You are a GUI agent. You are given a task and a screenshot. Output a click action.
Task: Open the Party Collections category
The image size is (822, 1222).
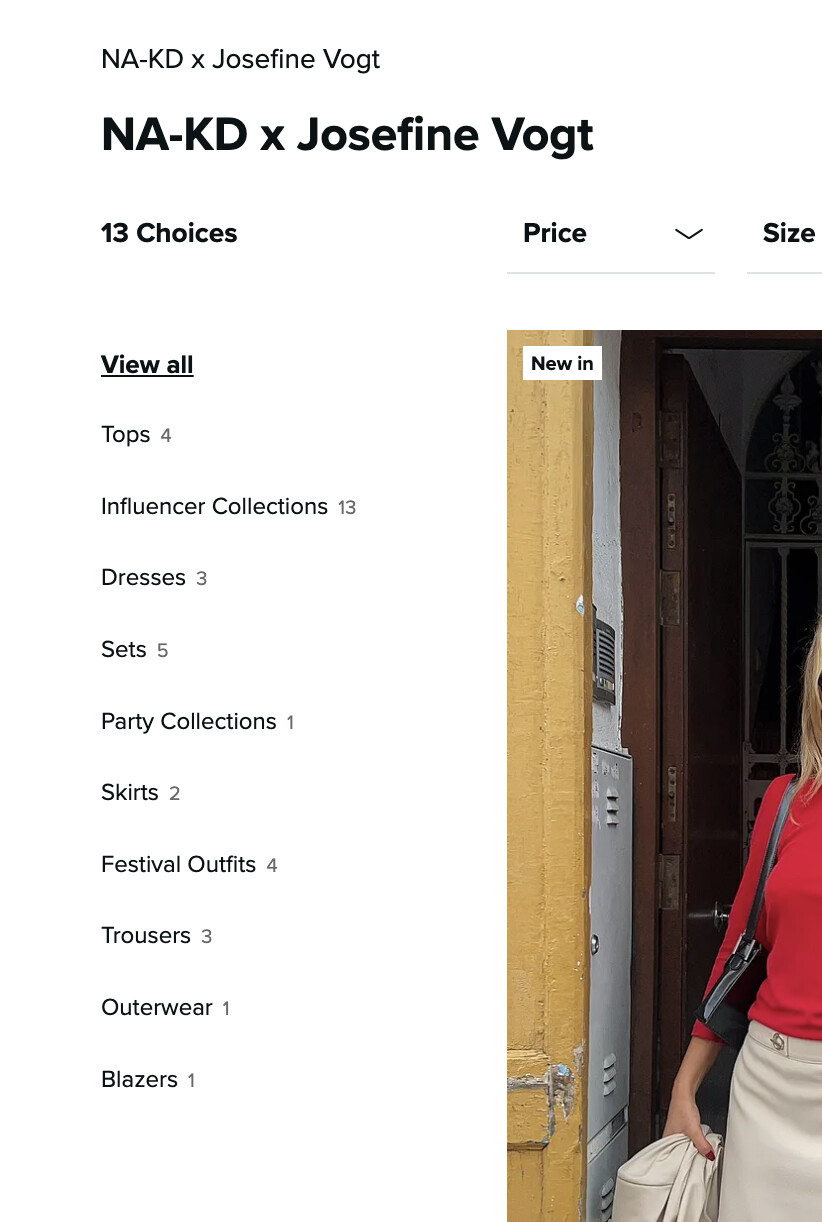coord(188,722)
